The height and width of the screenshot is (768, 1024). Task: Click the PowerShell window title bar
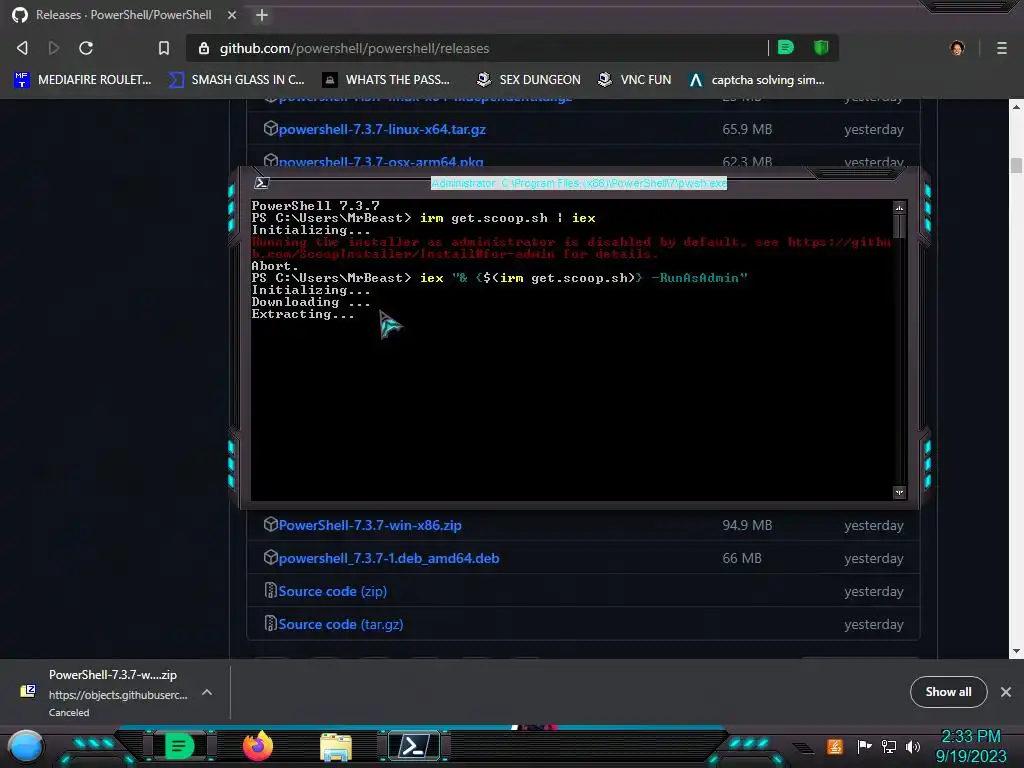click(579, 184)
